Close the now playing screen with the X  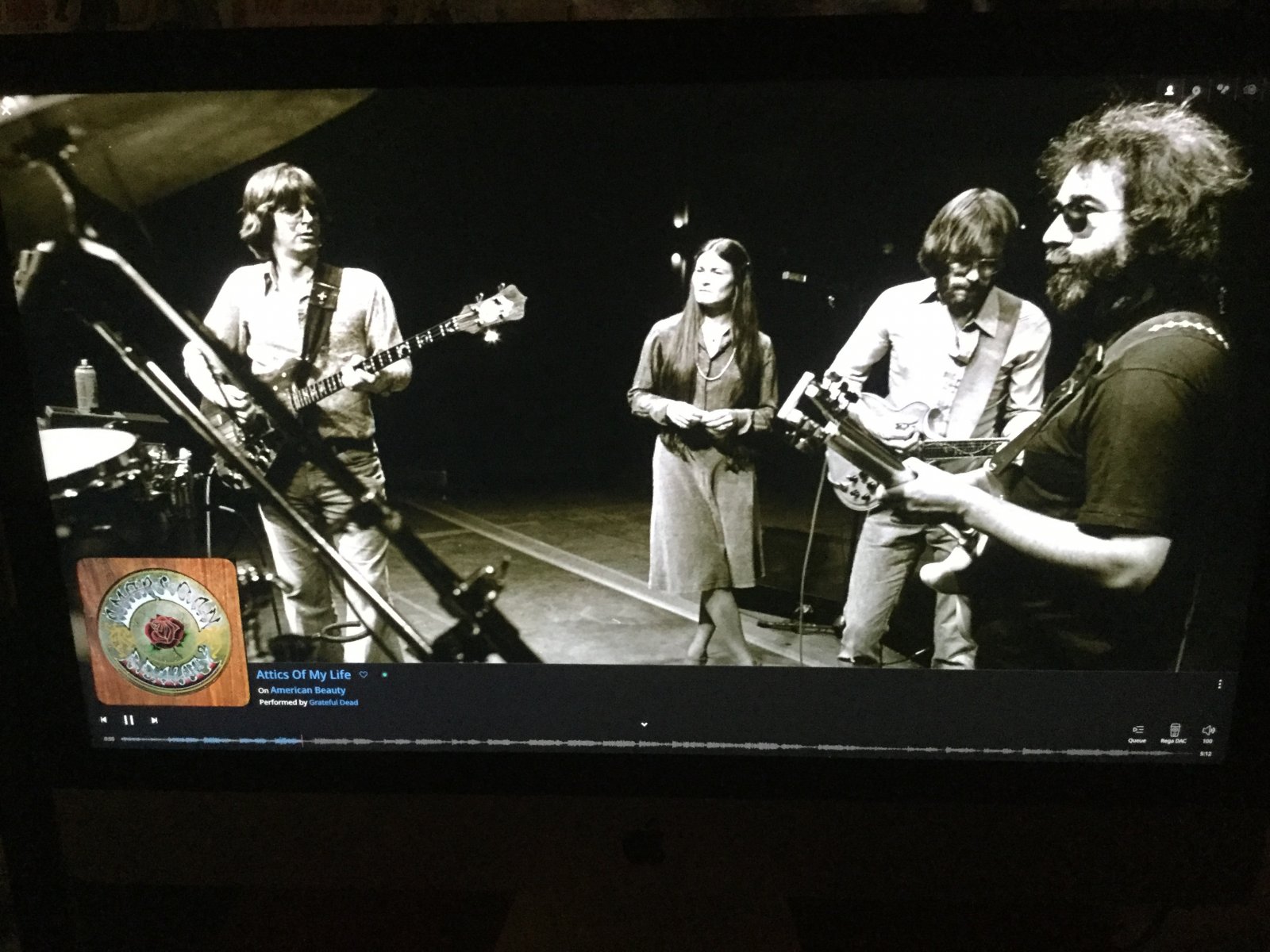(x=6, y=110)
